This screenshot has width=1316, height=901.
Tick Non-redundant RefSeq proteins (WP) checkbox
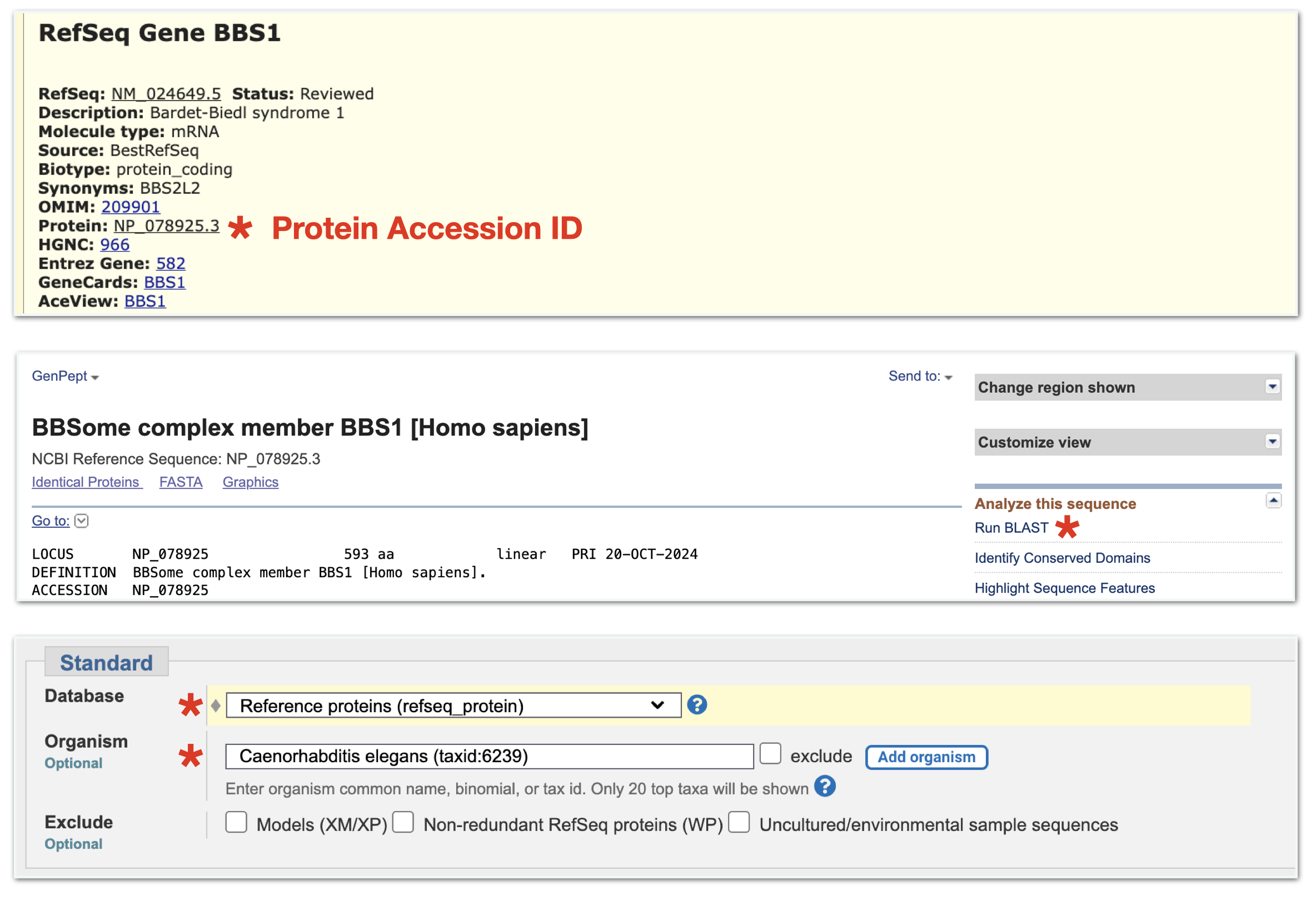(x=403, y=822)
